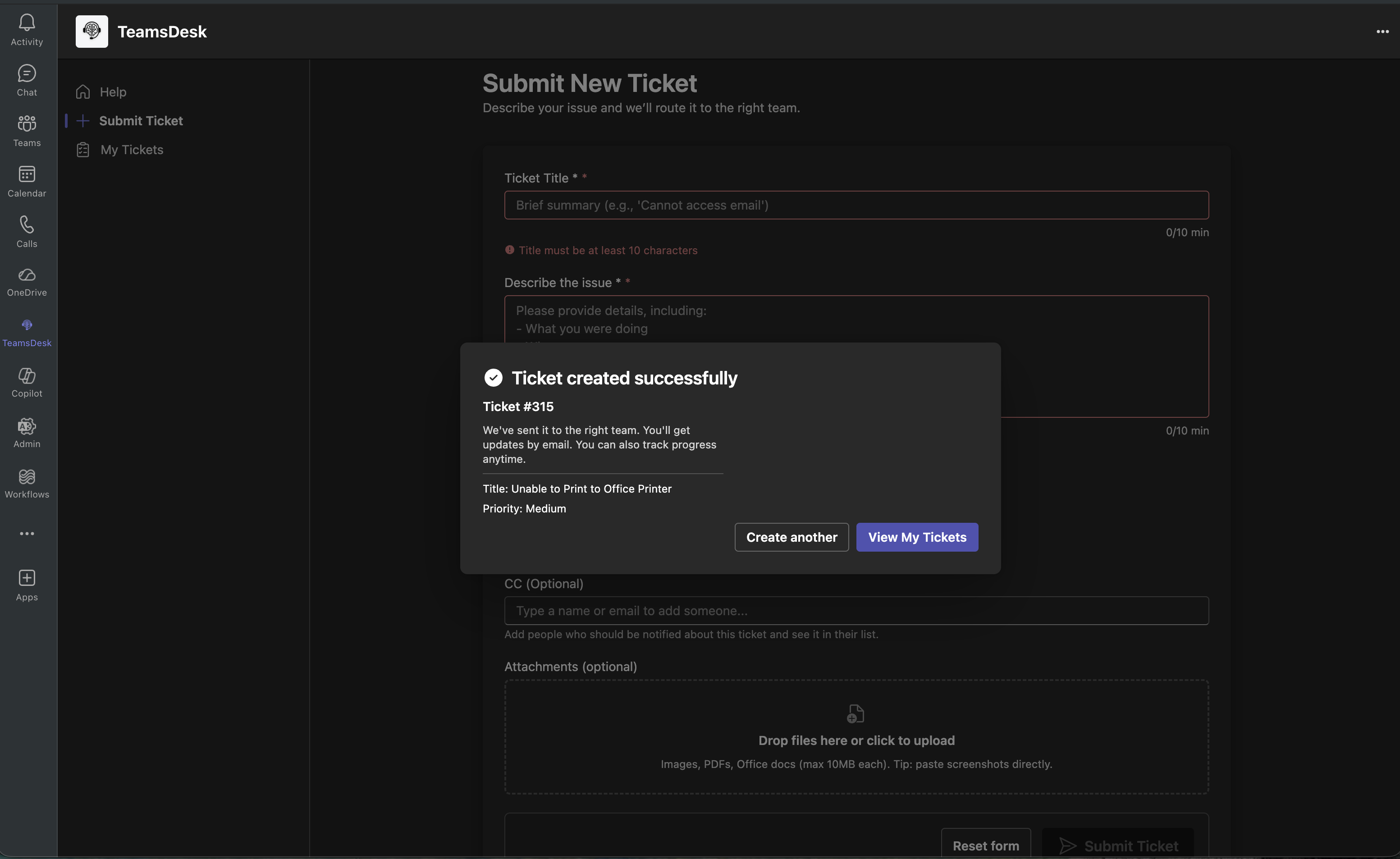Image resolution: width=1400 pixels, height=859 pixels.
Task: Go to the Help navigation item
Action: (113, 91)
